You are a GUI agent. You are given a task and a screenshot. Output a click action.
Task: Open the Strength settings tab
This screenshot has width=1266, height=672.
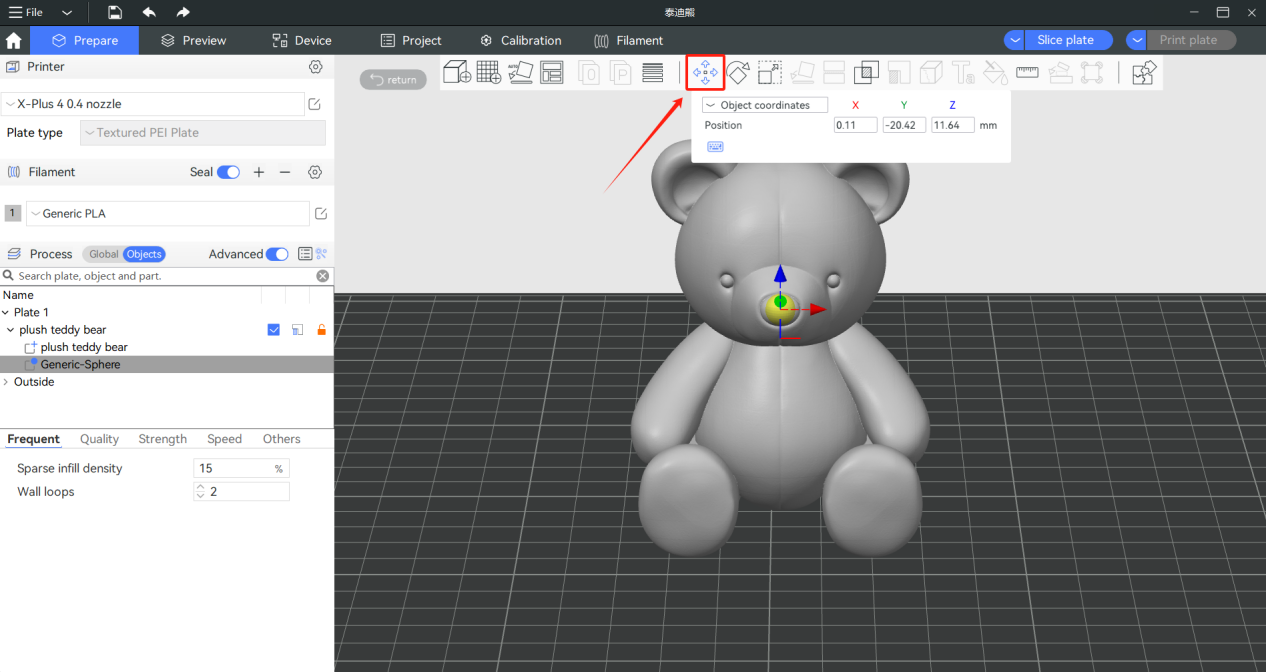pos(163,439)
